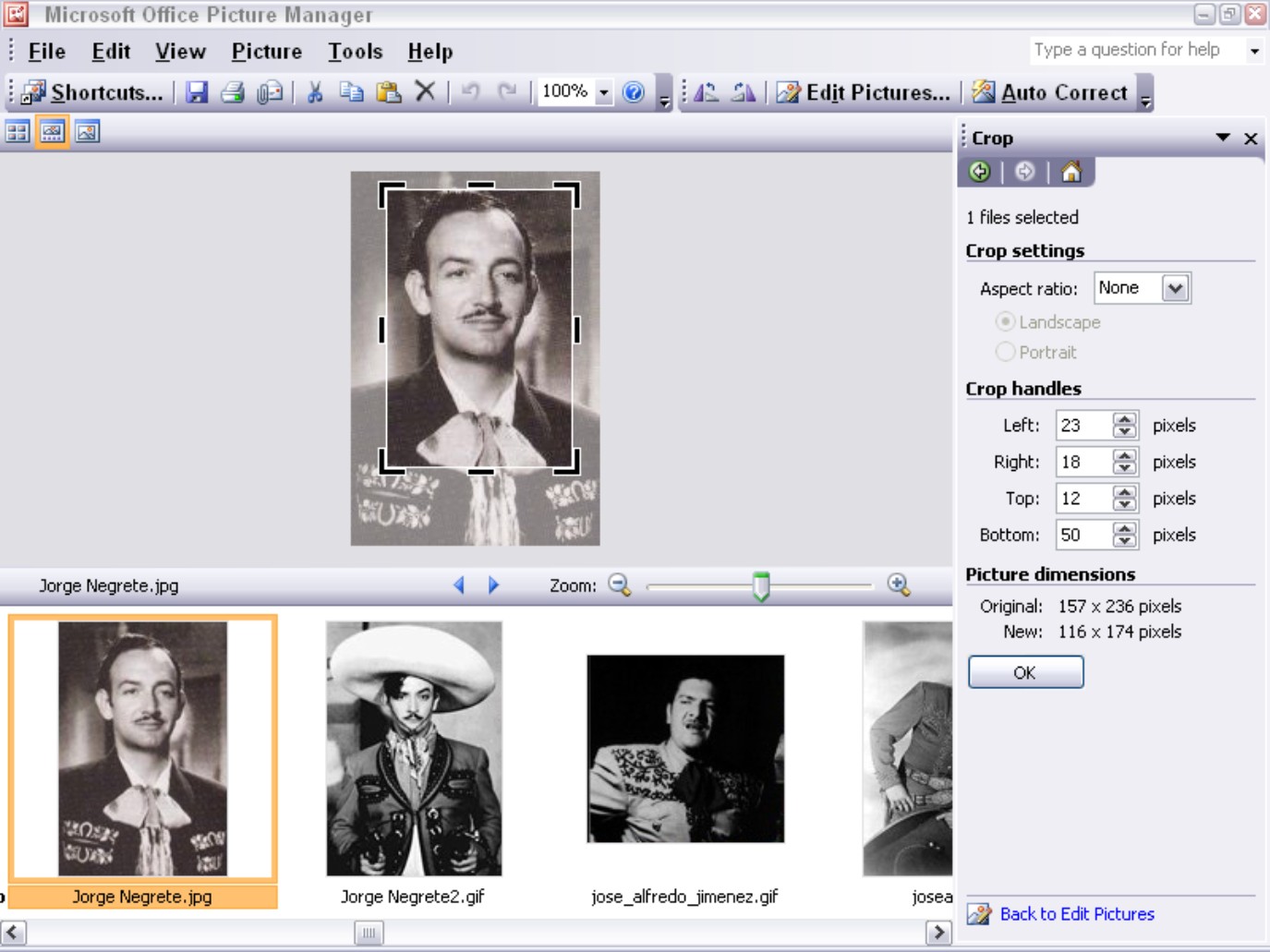Click the Copy icon
1270x952 pixels.
point(352,92)
